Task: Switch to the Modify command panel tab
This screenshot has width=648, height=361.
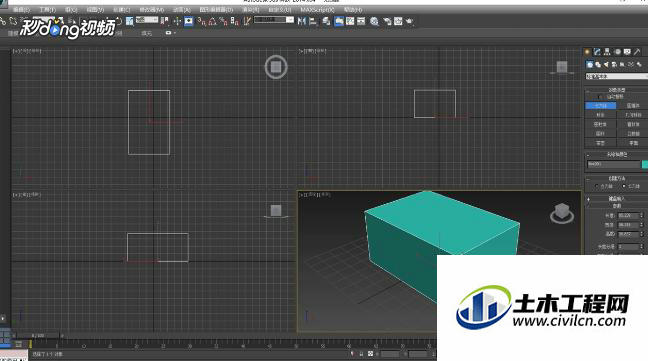Action: click(597, 52)
